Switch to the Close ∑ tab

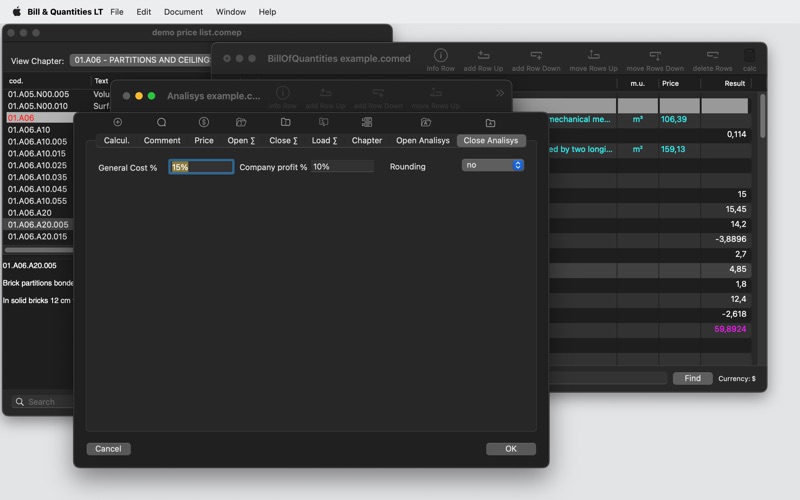(x=283, y=140)
